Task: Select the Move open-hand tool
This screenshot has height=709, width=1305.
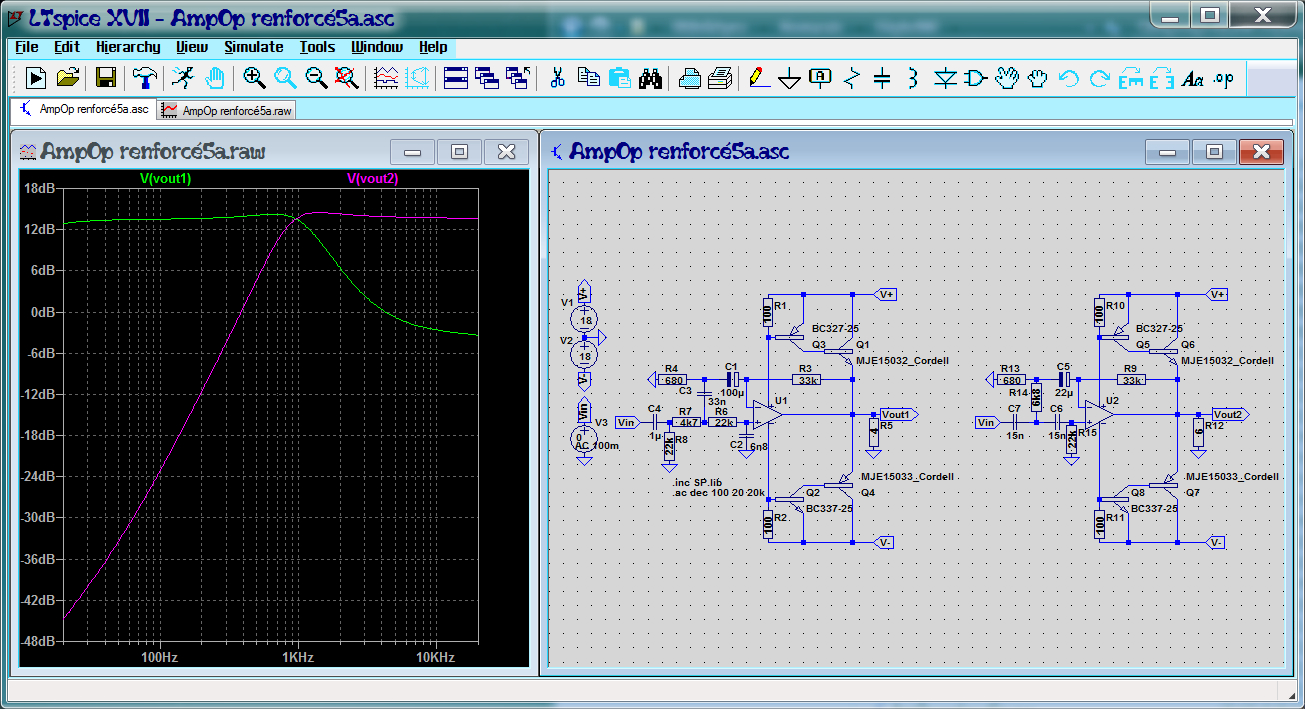Action: point(1007,78)
